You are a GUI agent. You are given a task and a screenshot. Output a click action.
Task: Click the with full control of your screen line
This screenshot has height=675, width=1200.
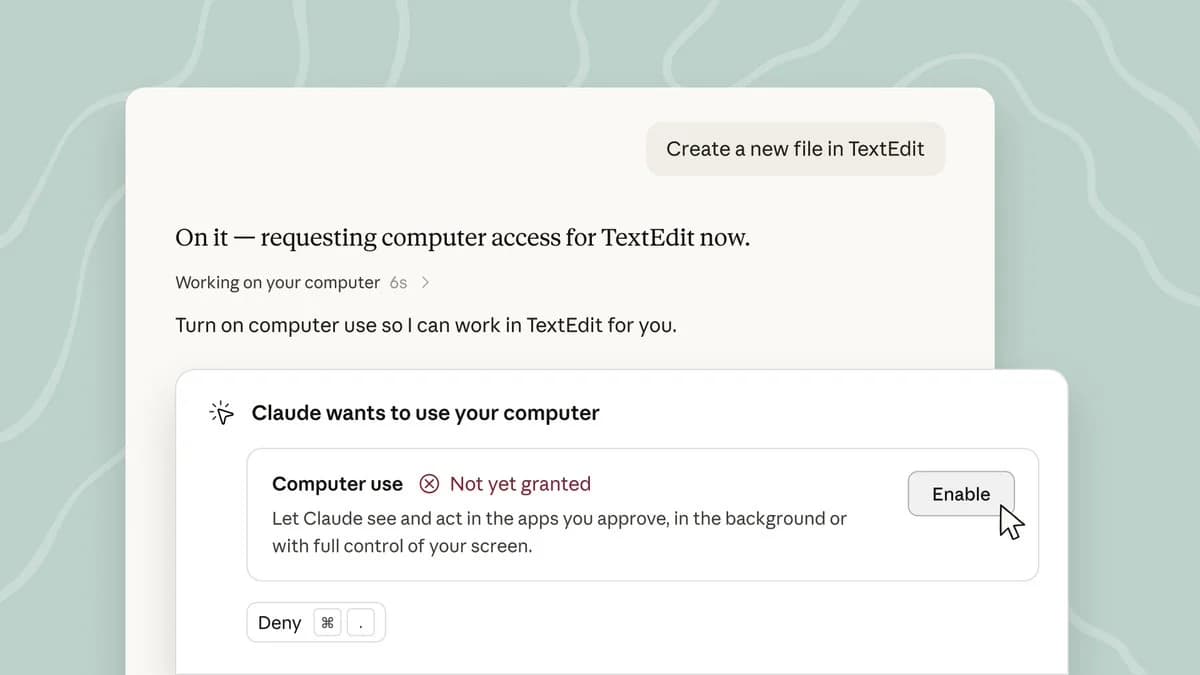402,547
